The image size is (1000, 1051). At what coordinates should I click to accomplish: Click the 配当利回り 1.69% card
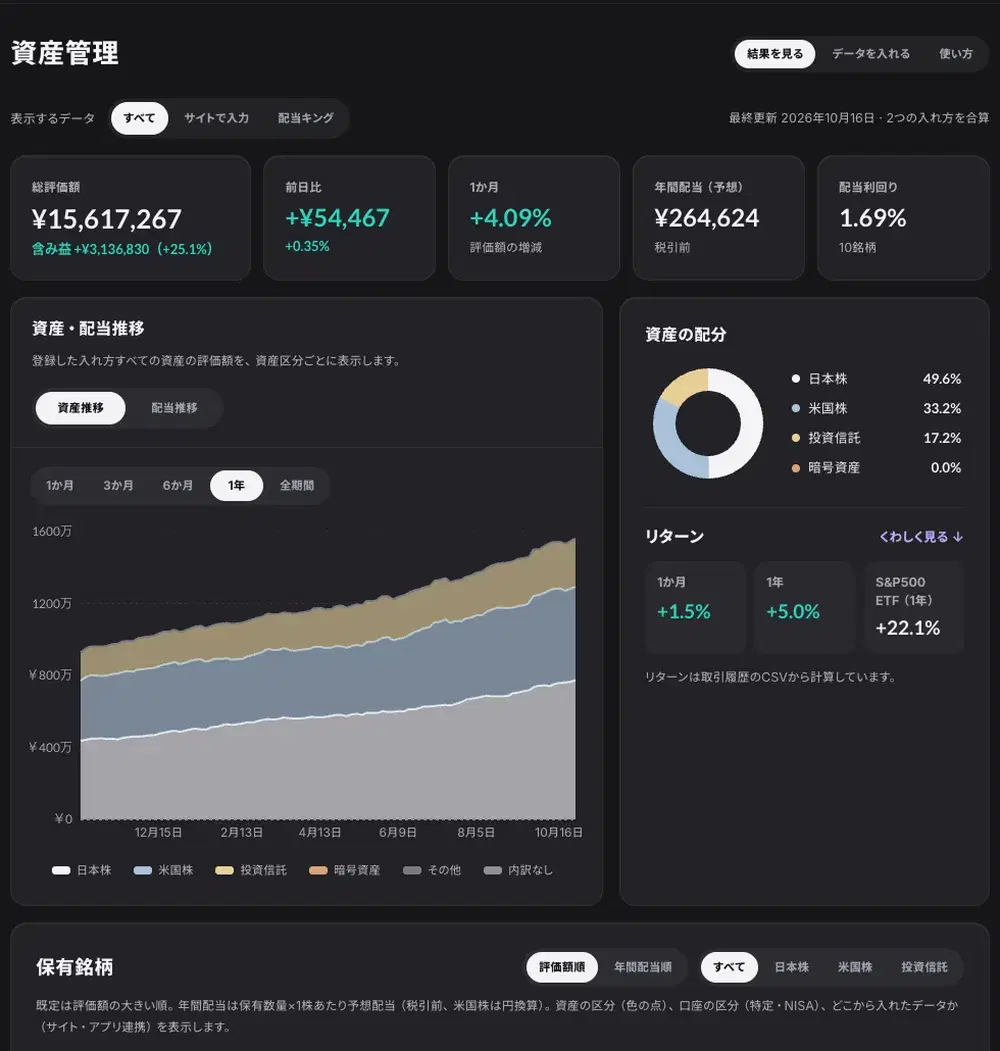coord(903,218)
